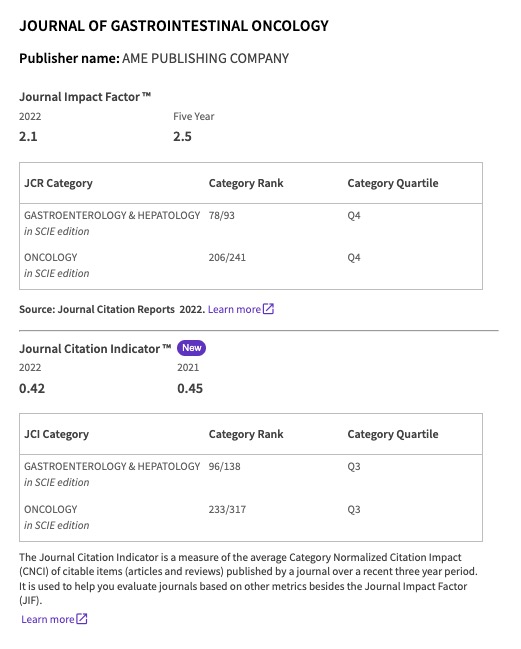Select the 2021 citation indicator value 0.45
The image size is (521, 649).
click(x=190, y=388)
